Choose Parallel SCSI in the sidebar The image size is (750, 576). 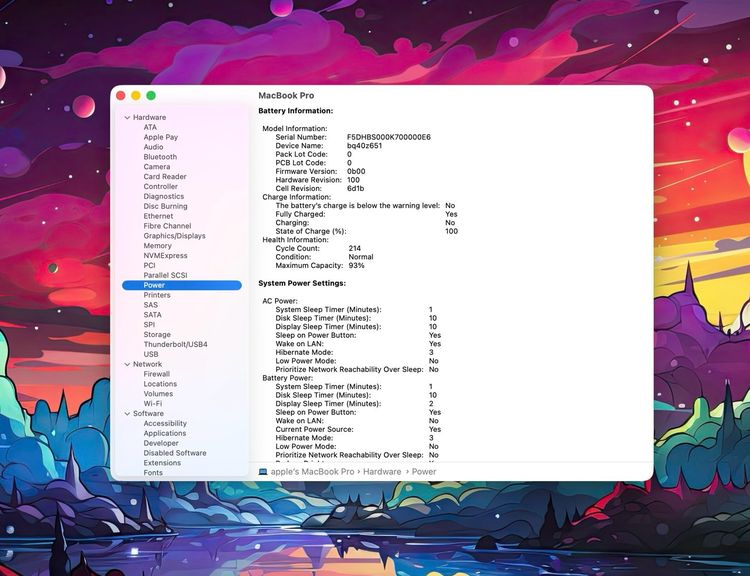pos(165,276)
